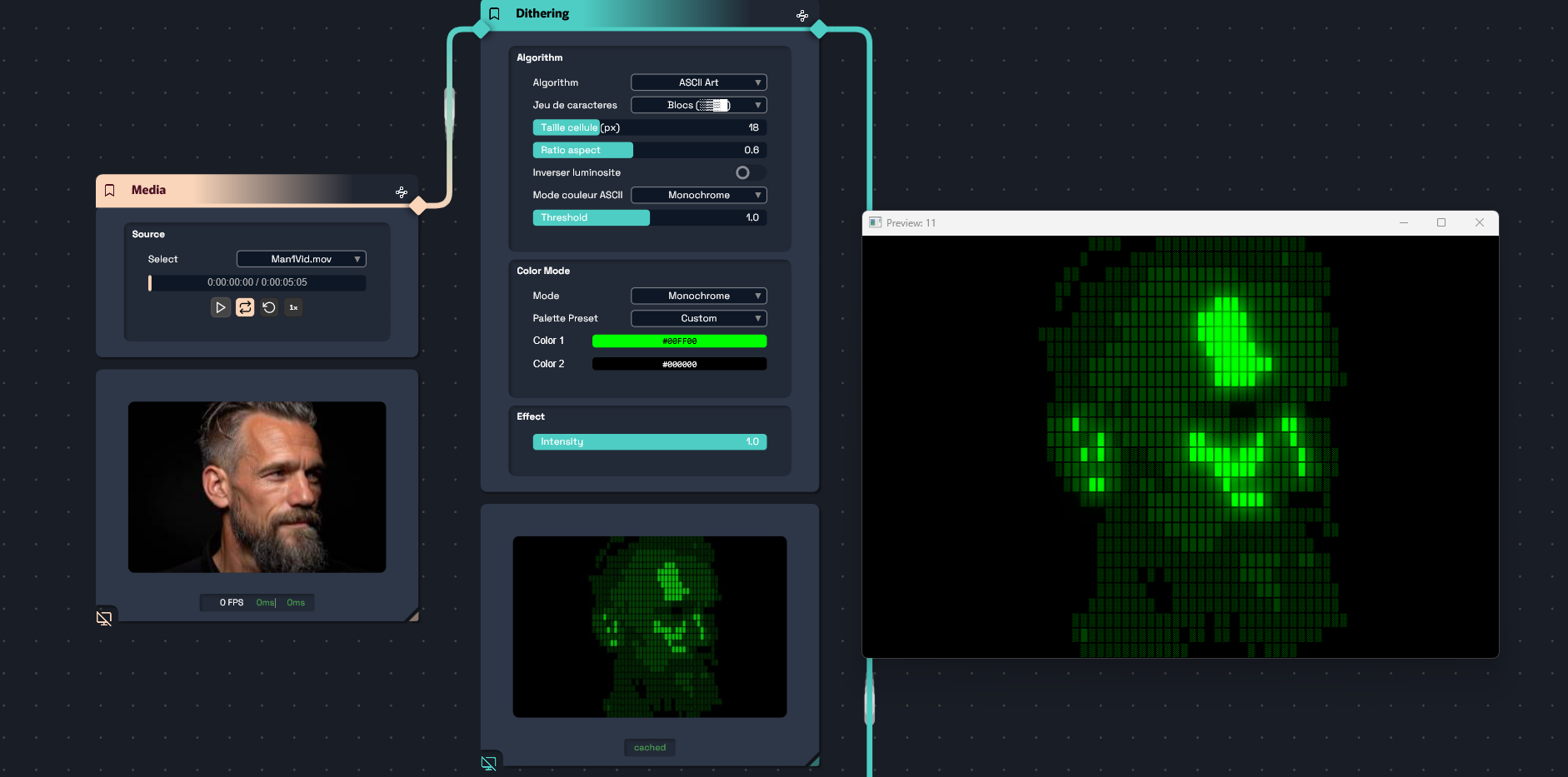Click the bookmark icon on the Dithering node header

(494, 13)
